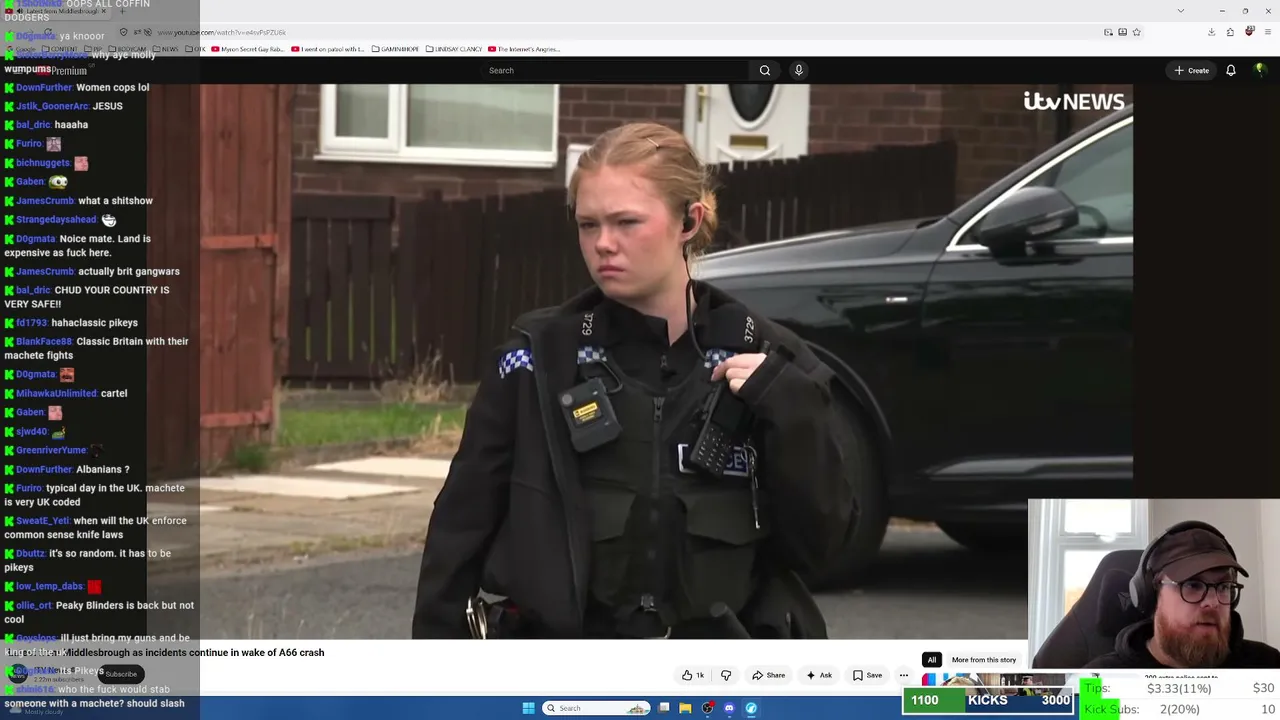
Task: Click Jstlk_GoonerArc's 'JESUS' chat message
Action: tap(107, 106)
